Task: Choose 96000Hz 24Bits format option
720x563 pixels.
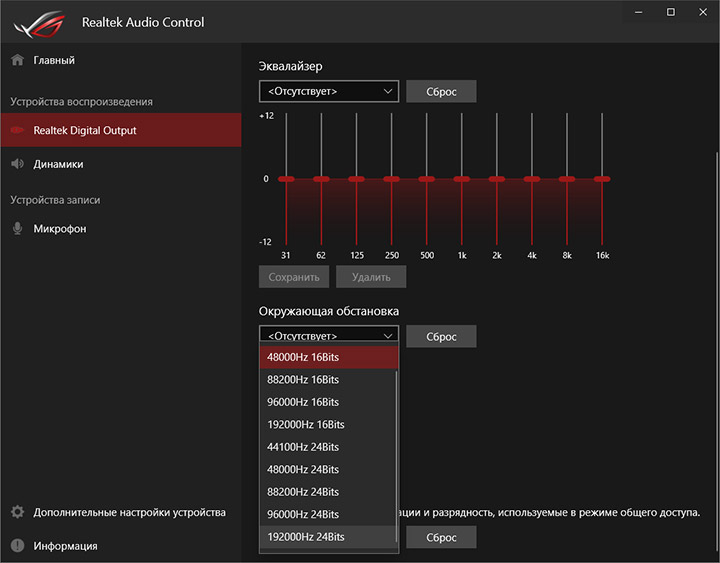Action: pos(327,515)
